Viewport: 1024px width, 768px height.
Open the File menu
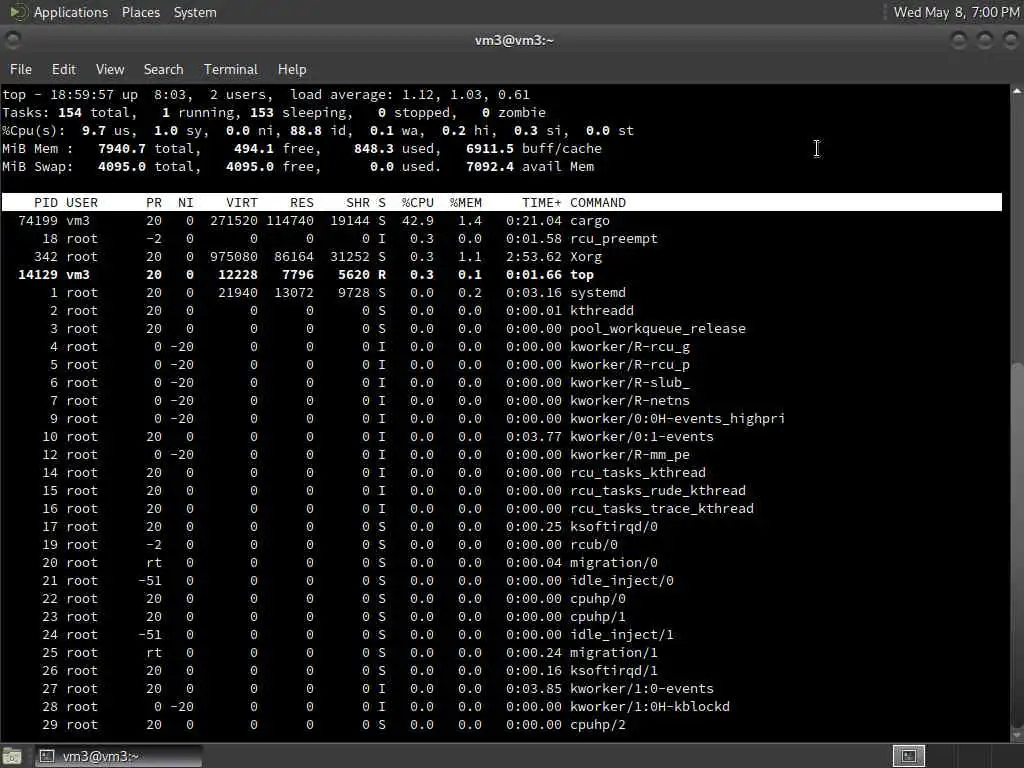(x=20, y=69)
